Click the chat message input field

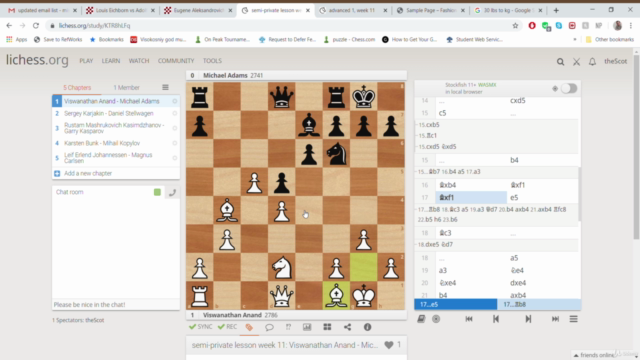[x=116, y=304]
